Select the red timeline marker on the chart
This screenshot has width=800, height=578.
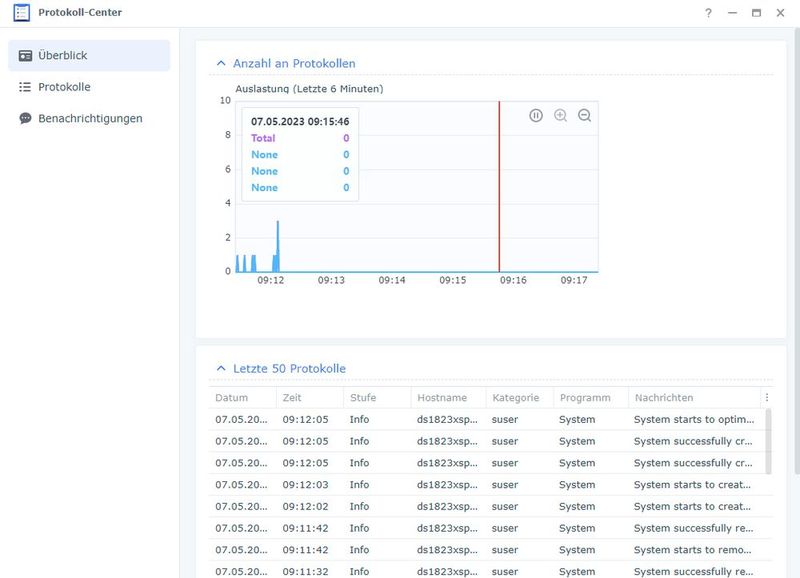[x=499, y=190]
